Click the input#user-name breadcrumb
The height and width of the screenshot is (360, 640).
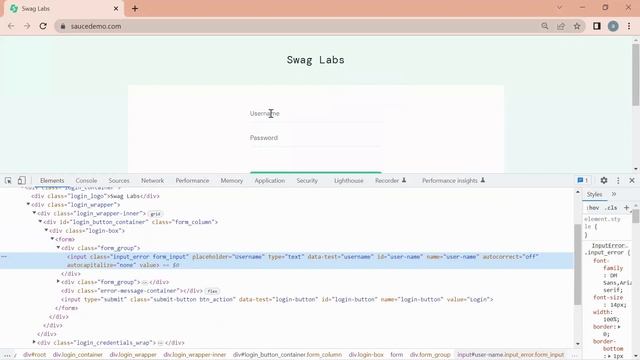pyautogui.click(x=510, y=355)
